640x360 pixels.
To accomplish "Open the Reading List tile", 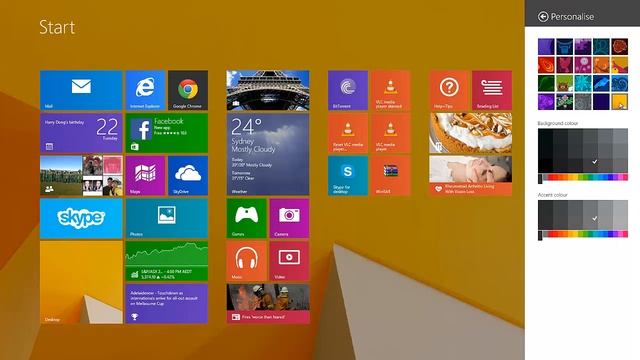I will click(x=491, y=90).
